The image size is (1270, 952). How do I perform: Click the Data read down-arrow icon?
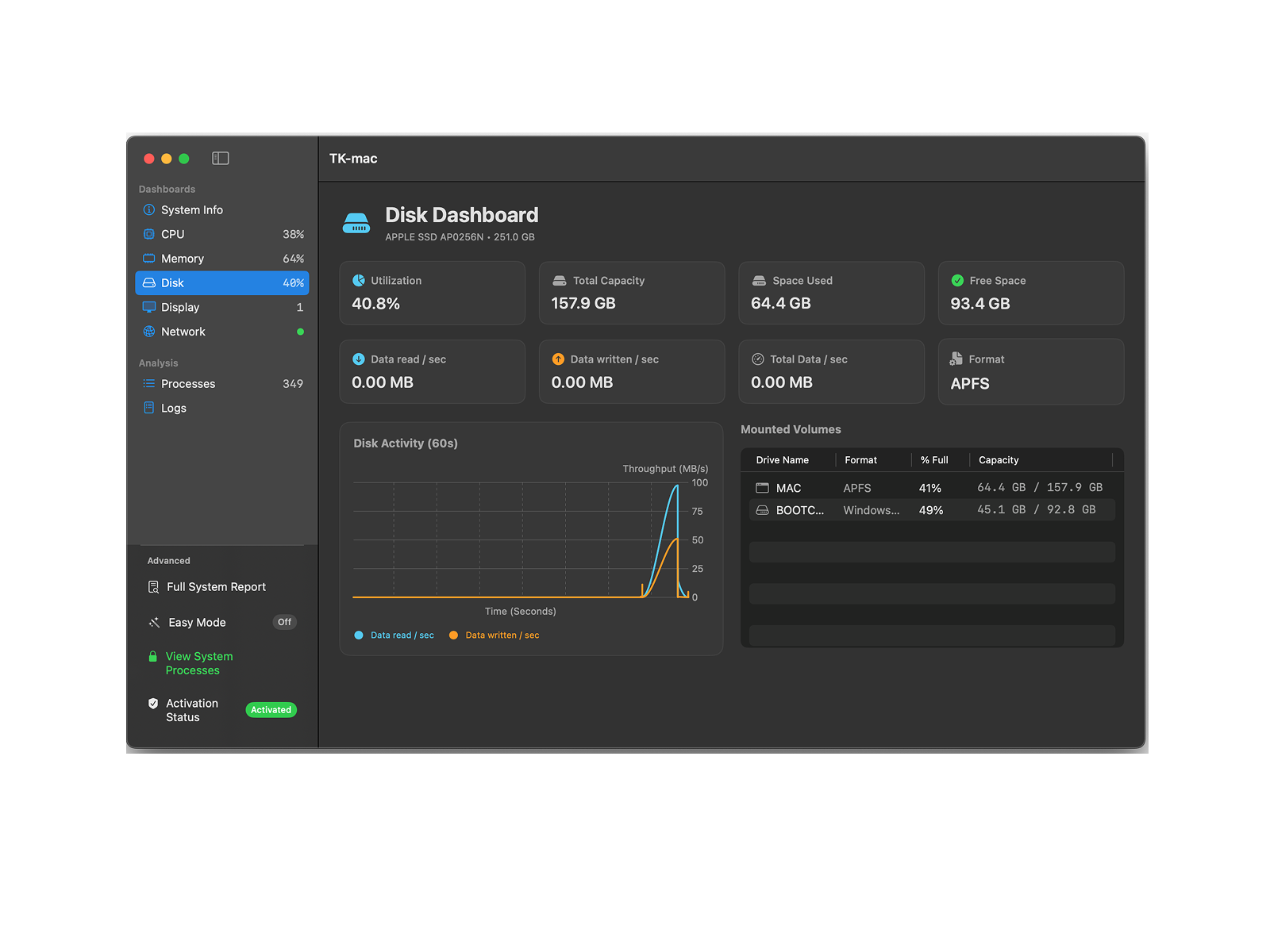tap(359, 359)
